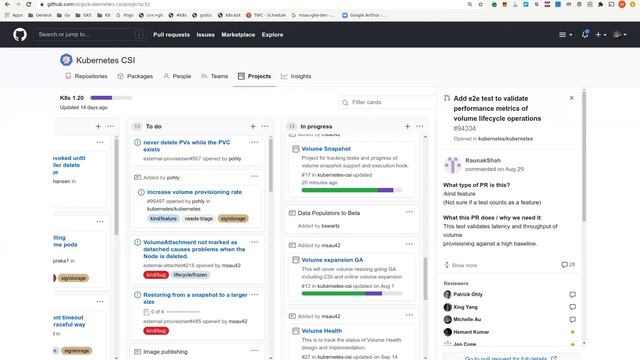Click the Volume Snapshot progress bar
This screenshot has width=640, height=360.
351,190
